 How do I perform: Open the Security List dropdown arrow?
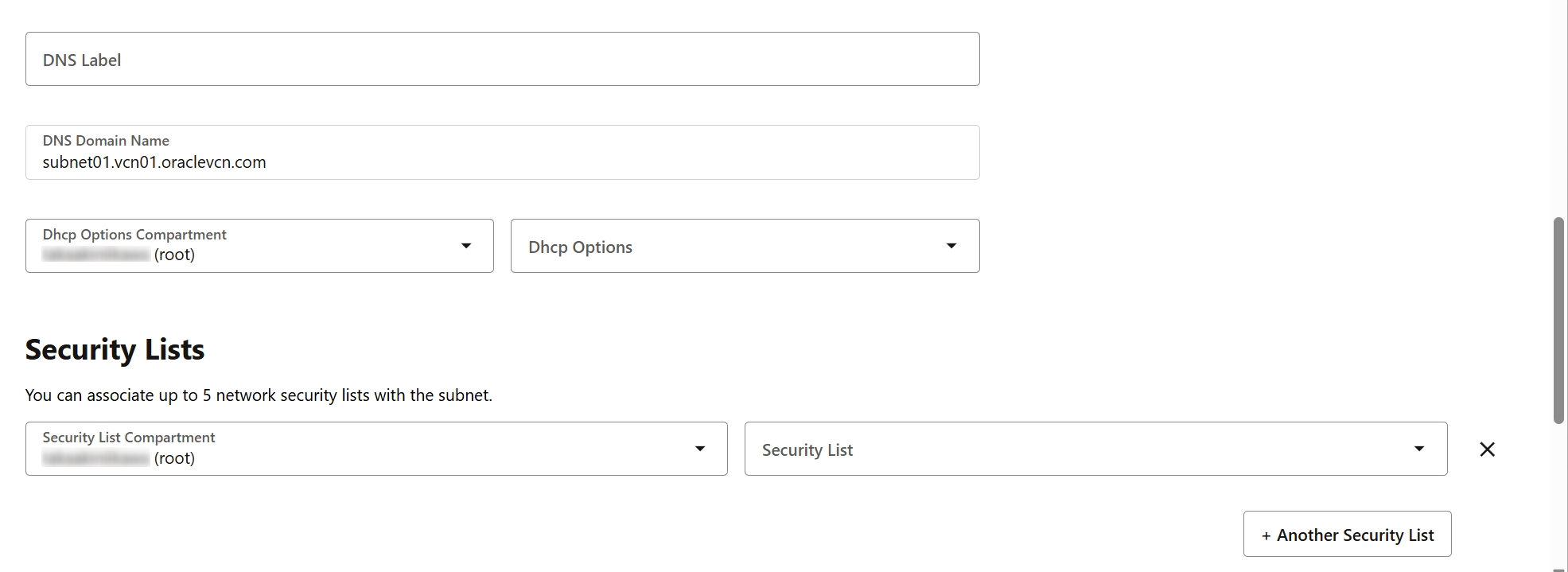pyautogui.click(x=1419, y=449)
